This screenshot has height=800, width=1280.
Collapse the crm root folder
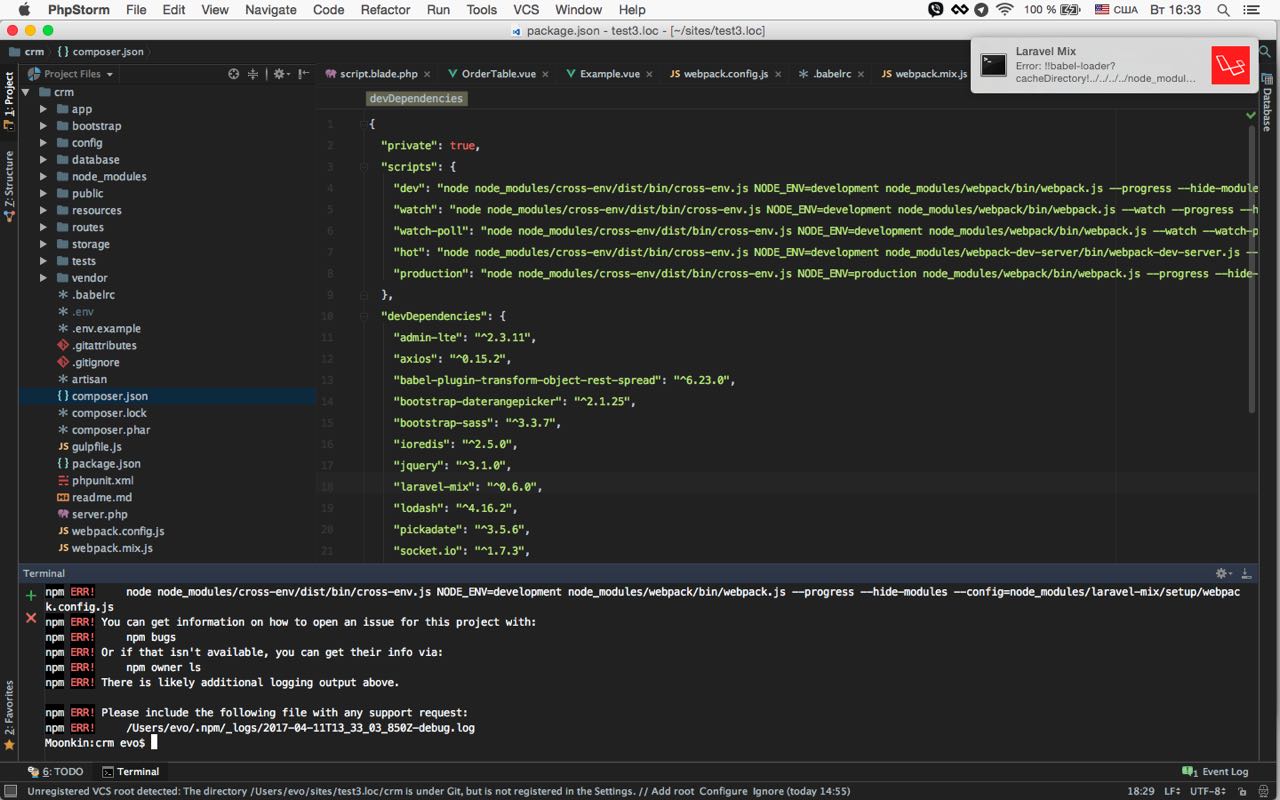26,92
